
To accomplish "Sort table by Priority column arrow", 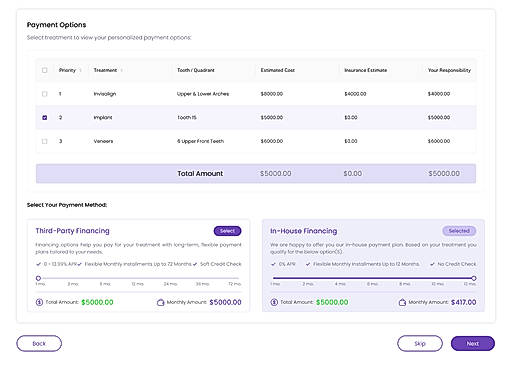I will coord(80,70).
